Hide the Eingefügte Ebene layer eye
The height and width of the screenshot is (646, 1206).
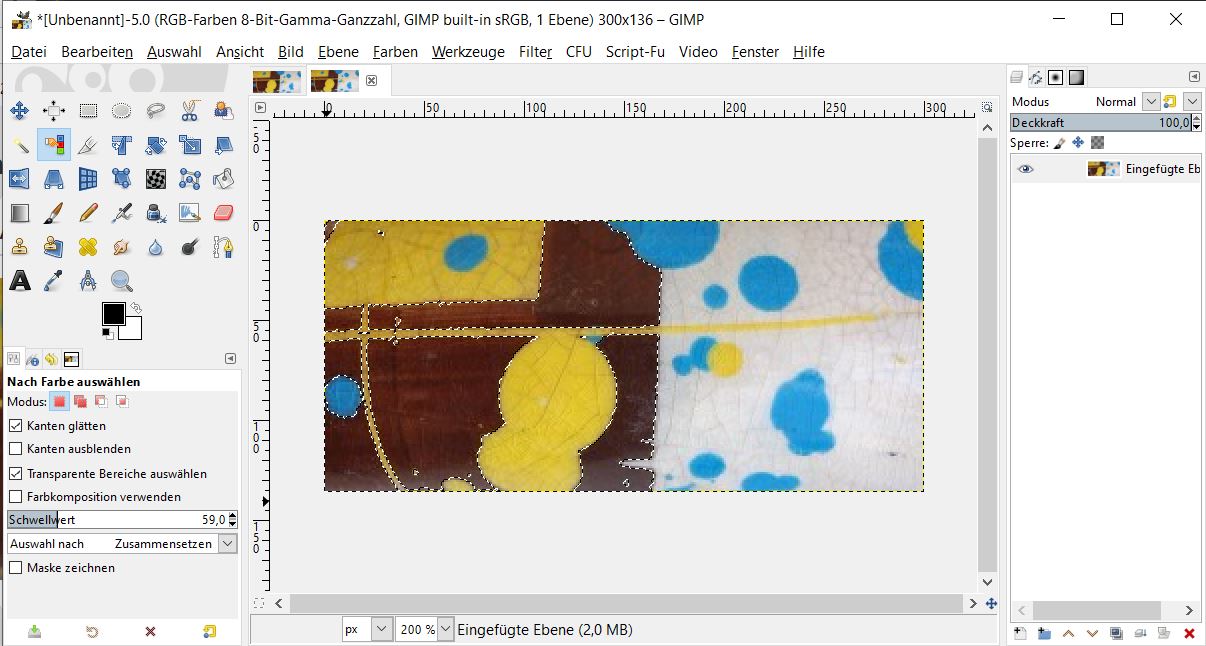click(x=1025, y=169)
